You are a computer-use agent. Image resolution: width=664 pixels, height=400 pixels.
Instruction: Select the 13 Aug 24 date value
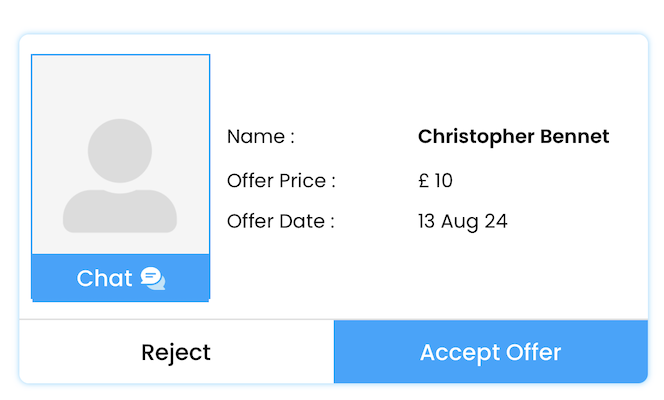tap(462, 221)
